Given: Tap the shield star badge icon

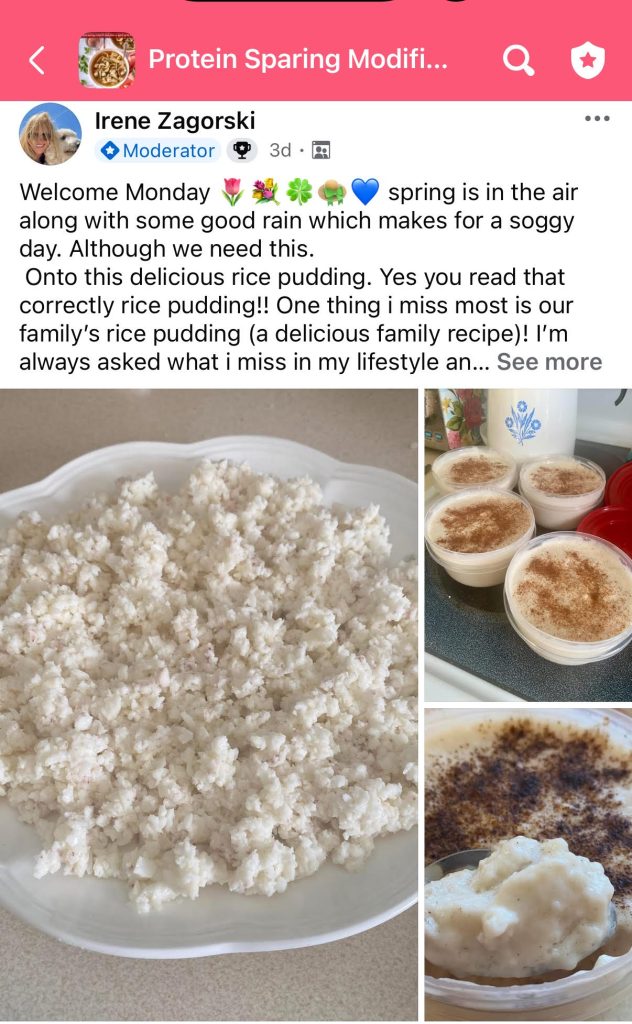Looking at the screenshot, I should pos(588,60).
